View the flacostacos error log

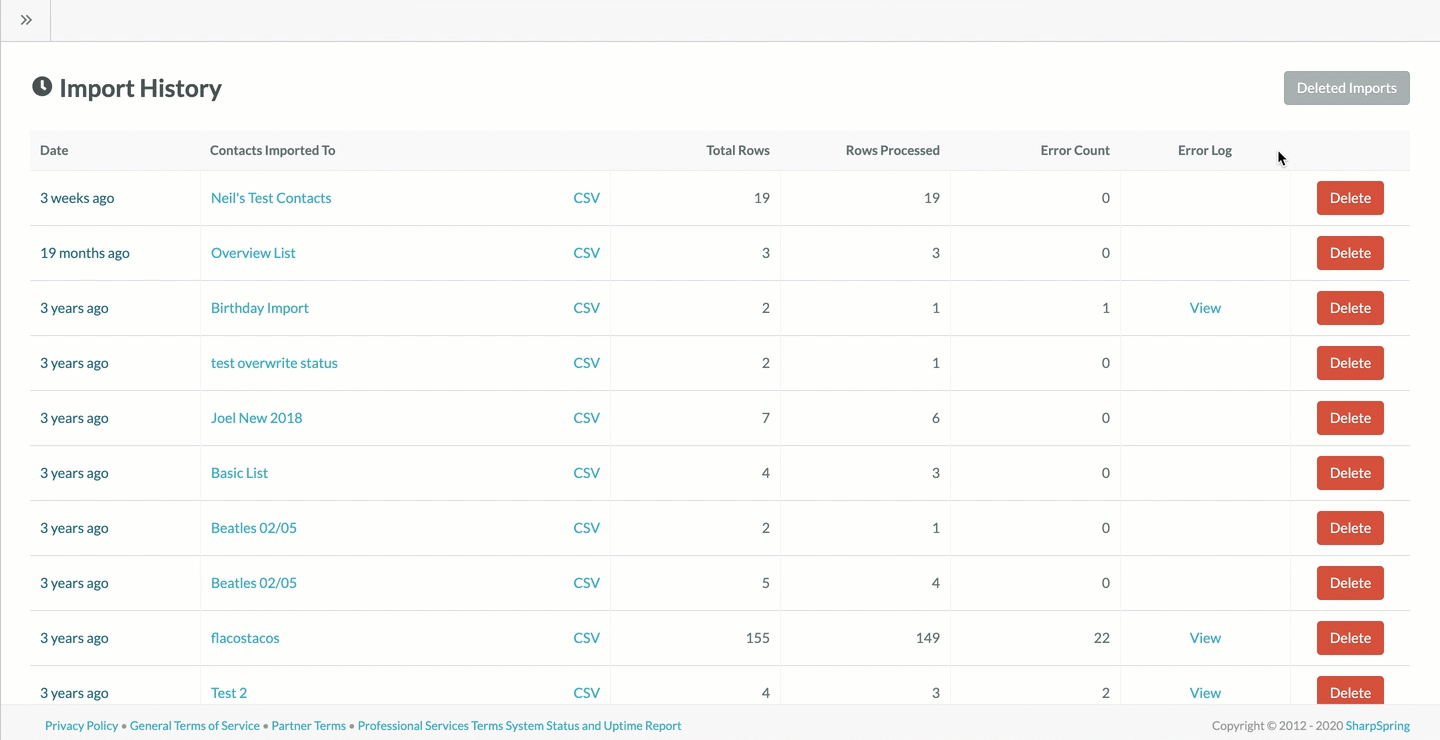pyautogui.click(x=1205, y=638)
